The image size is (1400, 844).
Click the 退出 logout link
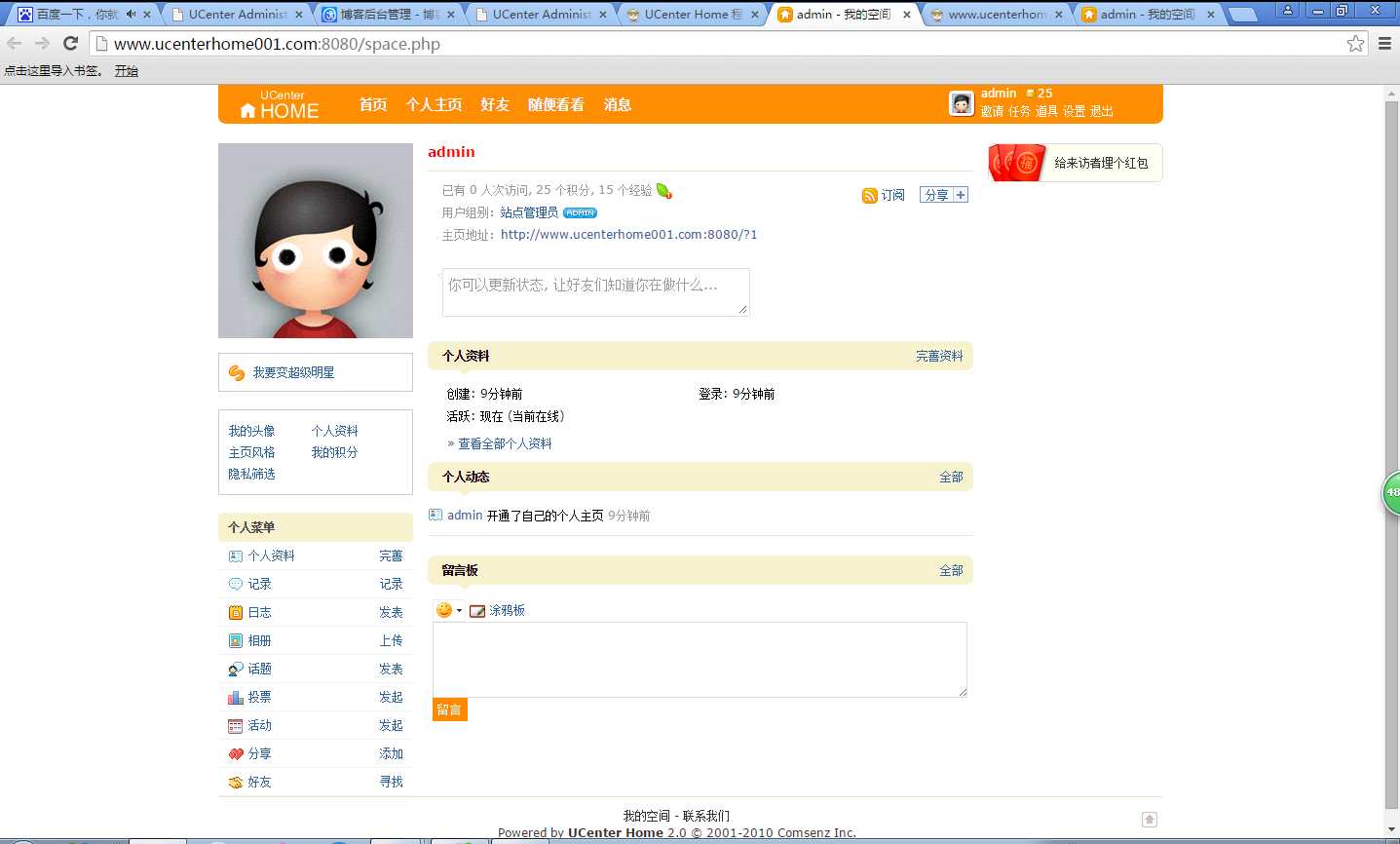[x=1102, y=111]
